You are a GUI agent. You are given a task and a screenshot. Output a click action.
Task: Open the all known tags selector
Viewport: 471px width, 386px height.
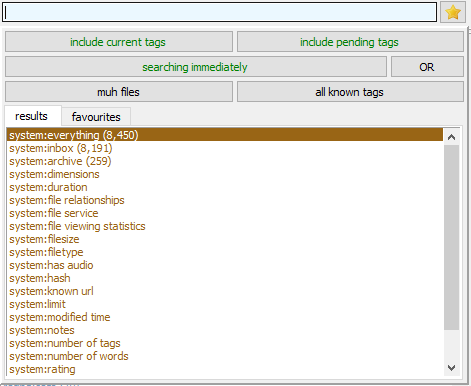(350, 92)
